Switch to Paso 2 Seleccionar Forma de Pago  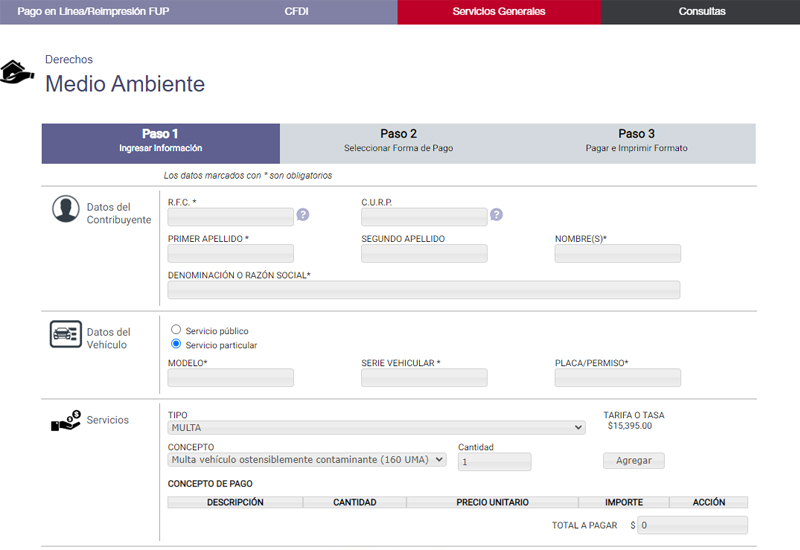click(x=398, y=141)
